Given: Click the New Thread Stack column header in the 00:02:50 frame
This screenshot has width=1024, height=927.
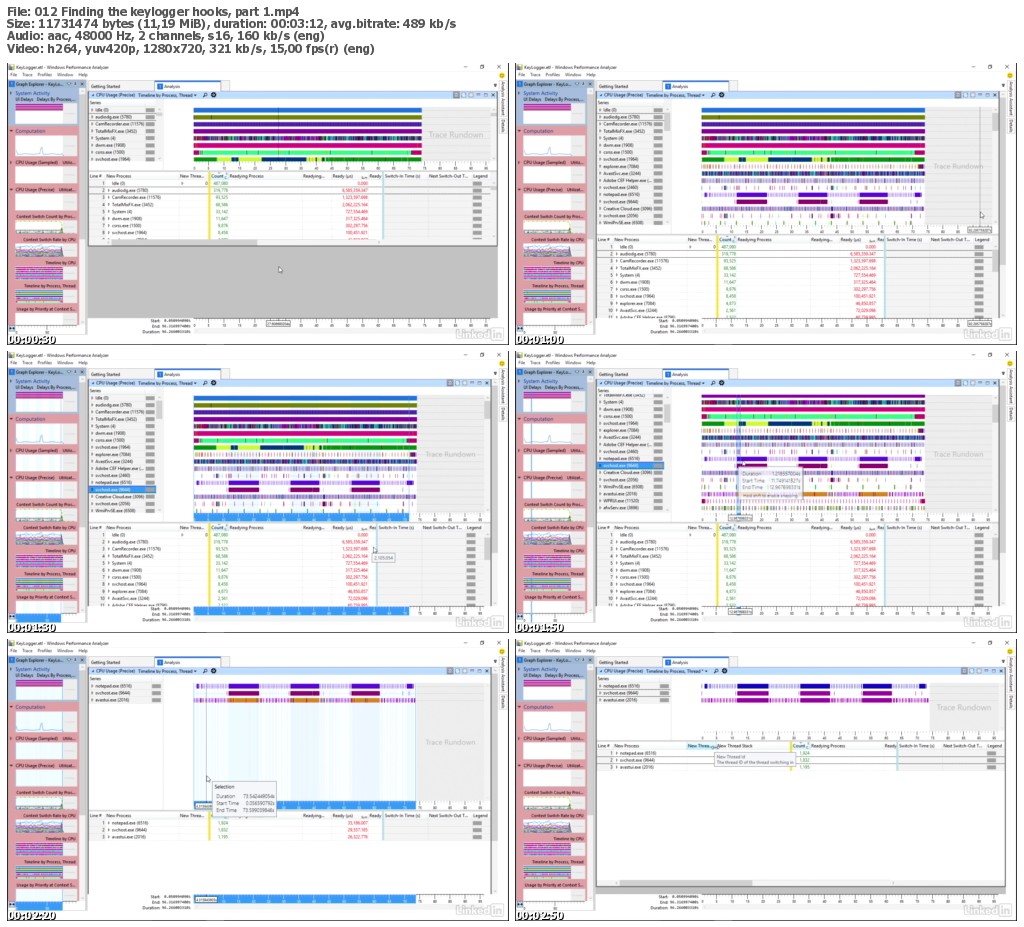Looking at the screenshot, I should click(735, 746).
